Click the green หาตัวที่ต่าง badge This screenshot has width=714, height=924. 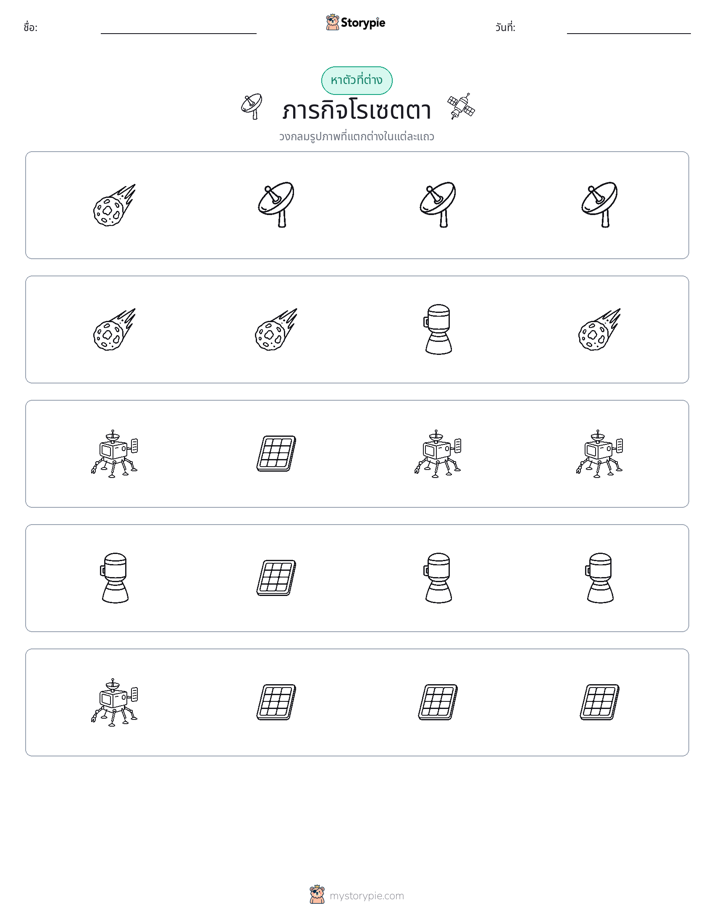click(356, 80)
